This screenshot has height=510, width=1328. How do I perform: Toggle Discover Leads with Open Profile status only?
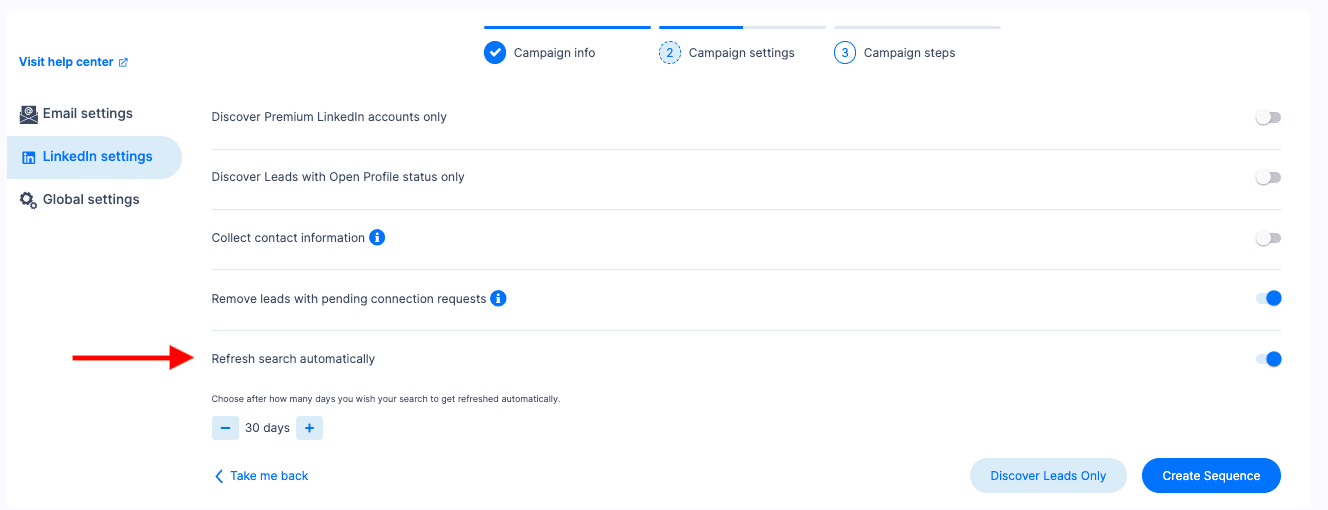[x=1268, y=177]
